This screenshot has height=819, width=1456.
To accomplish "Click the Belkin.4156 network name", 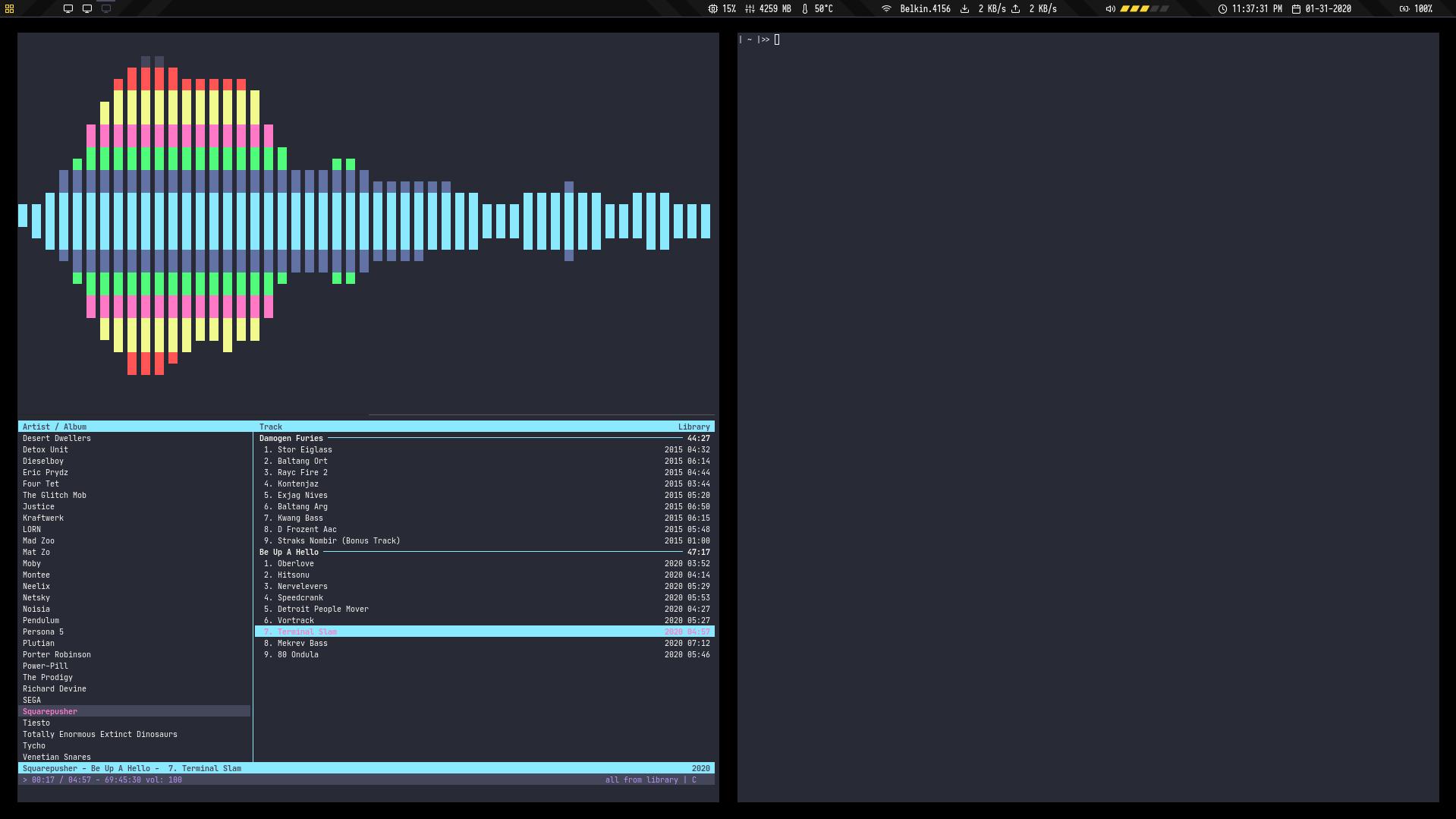I will click(925, 9).
